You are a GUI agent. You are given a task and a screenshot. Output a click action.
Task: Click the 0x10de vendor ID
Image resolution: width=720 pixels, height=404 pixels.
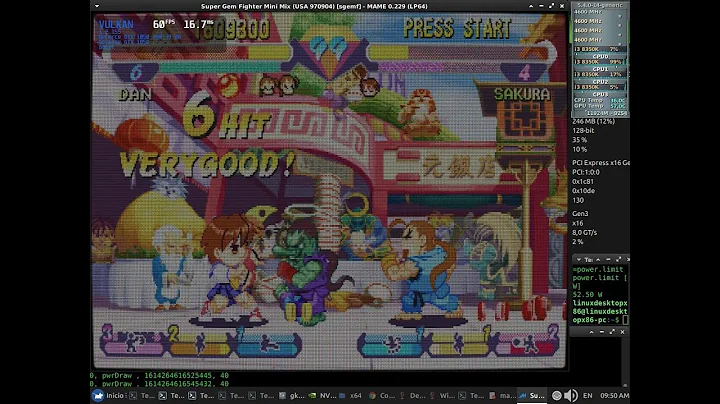583,191
